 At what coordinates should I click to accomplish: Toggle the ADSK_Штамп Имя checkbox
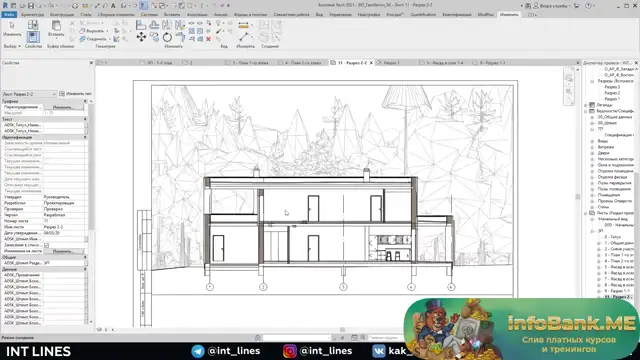point(86,239)
